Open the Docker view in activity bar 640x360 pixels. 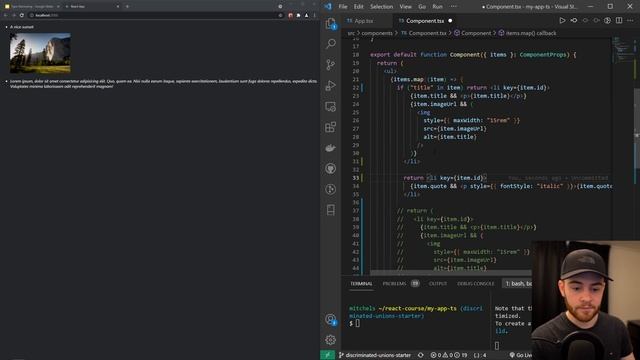tap(331, 148)
